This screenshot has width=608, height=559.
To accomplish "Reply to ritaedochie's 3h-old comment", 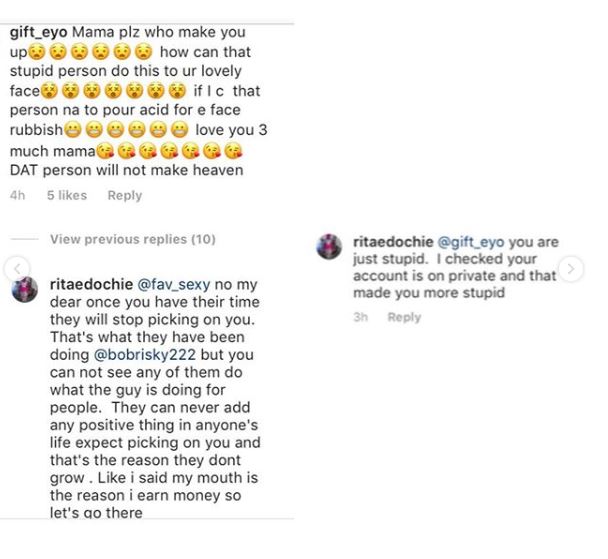I will (x=404, y=317).
